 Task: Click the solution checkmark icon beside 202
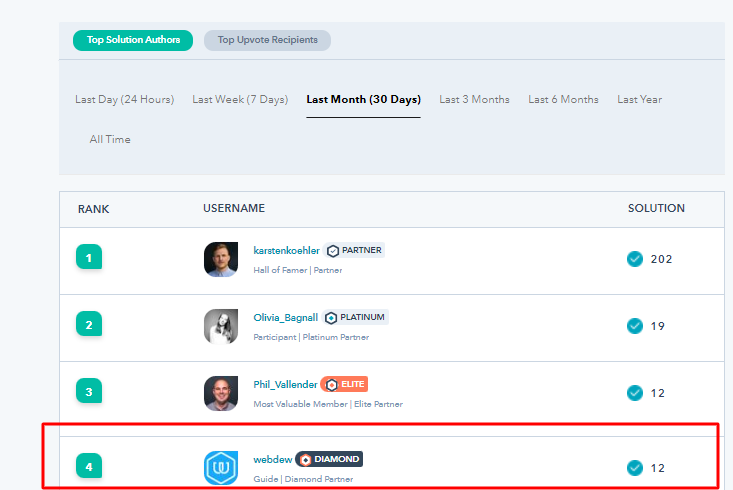634,259
